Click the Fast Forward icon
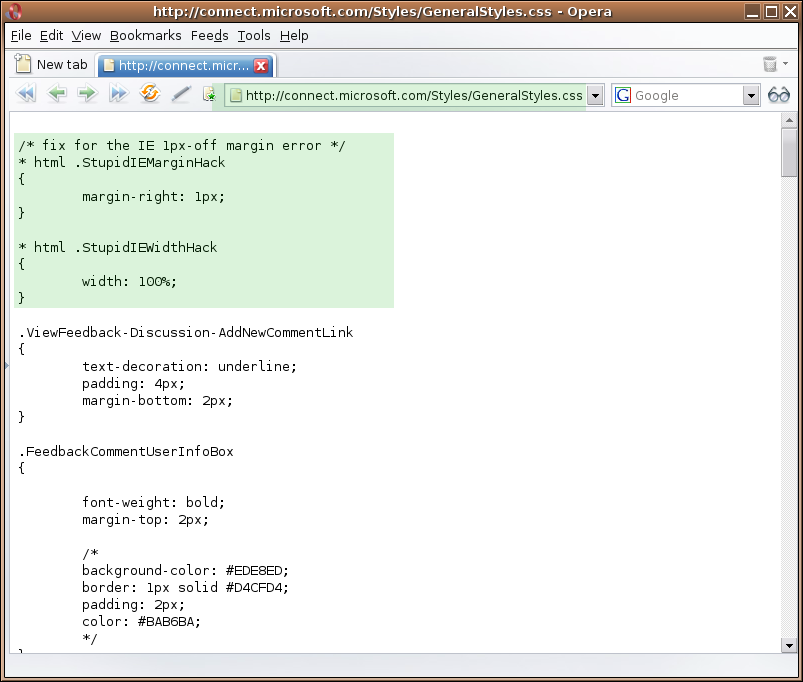The height and width of the screenshot is (682, 803). 119,94
